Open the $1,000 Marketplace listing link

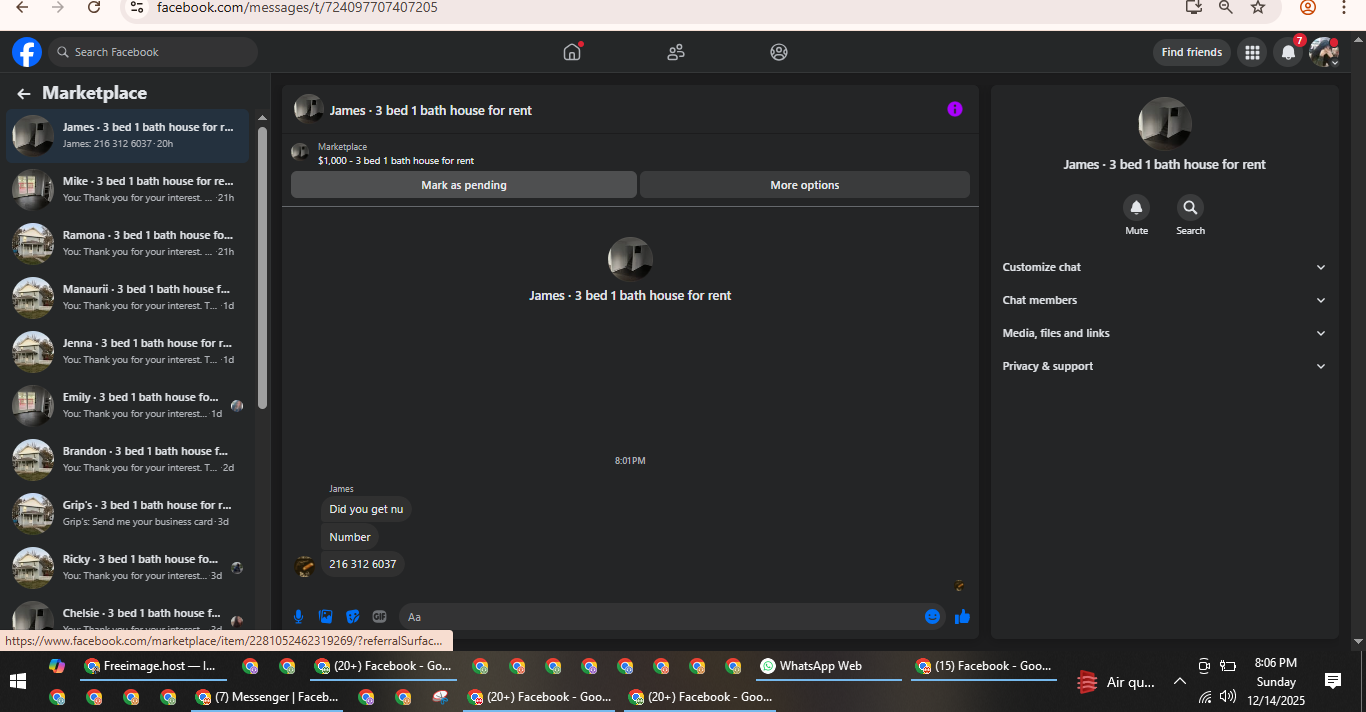pyautogui.click(x=396, y=160)
